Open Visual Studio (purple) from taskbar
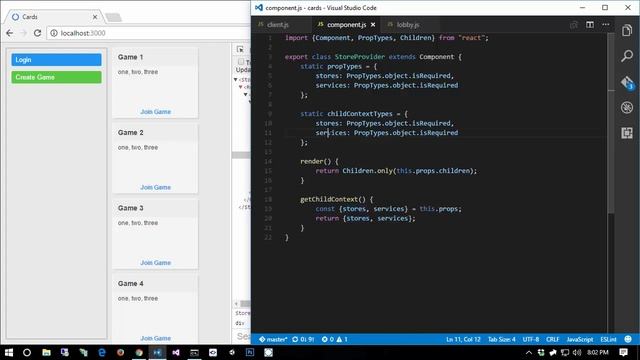The height and width of the screenshot is (360, 640). [x=176, y=352]
